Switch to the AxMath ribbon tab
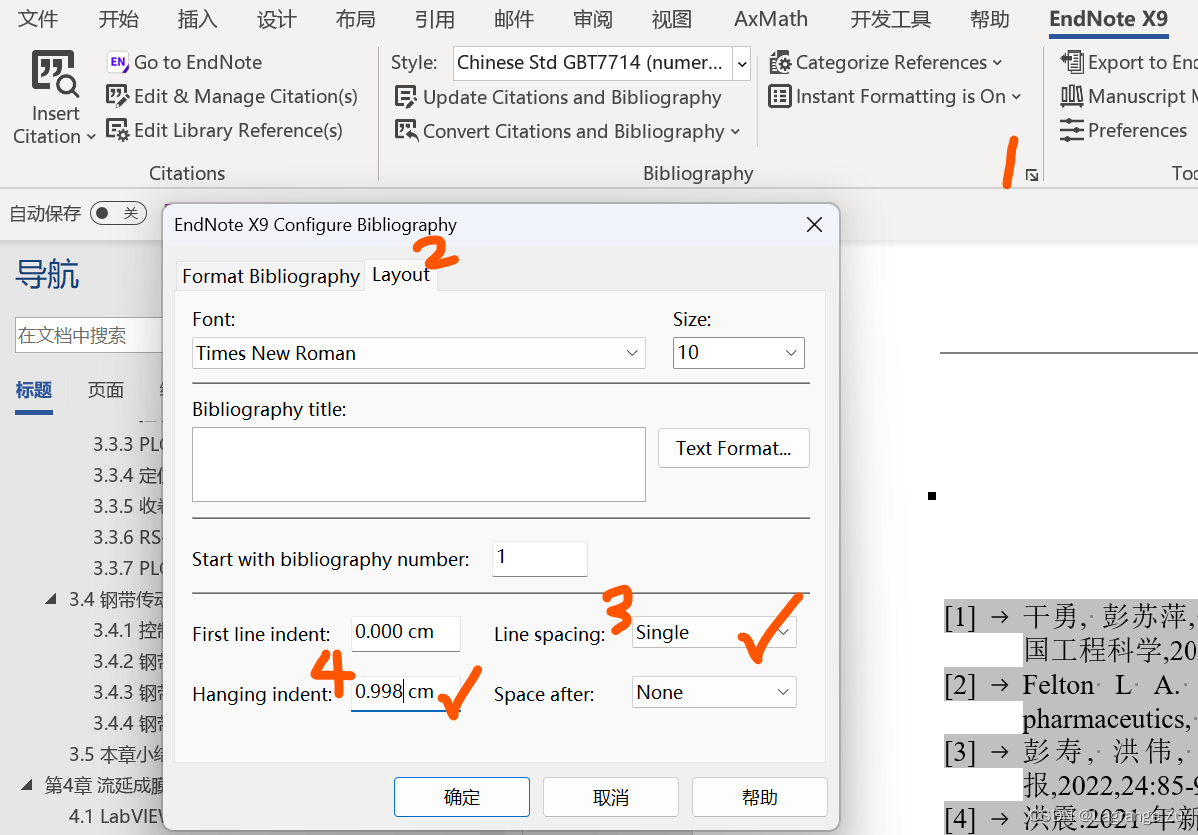1198x835 pixels. 770,18
